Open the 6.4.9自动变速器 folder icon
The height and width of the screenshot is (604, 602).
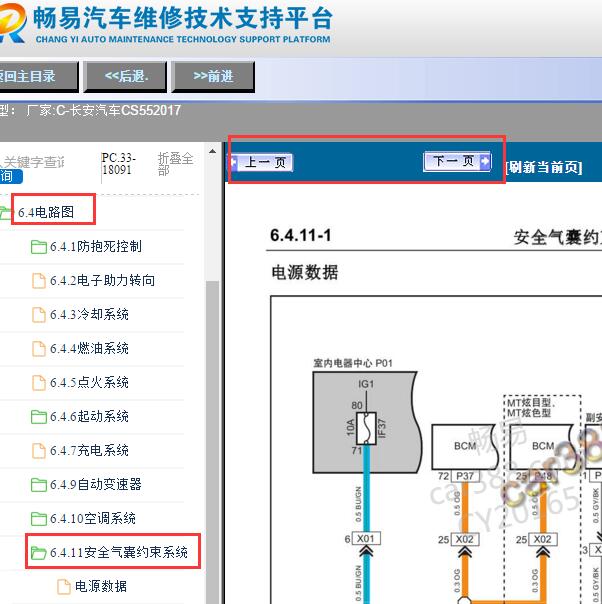coord(39,485)
